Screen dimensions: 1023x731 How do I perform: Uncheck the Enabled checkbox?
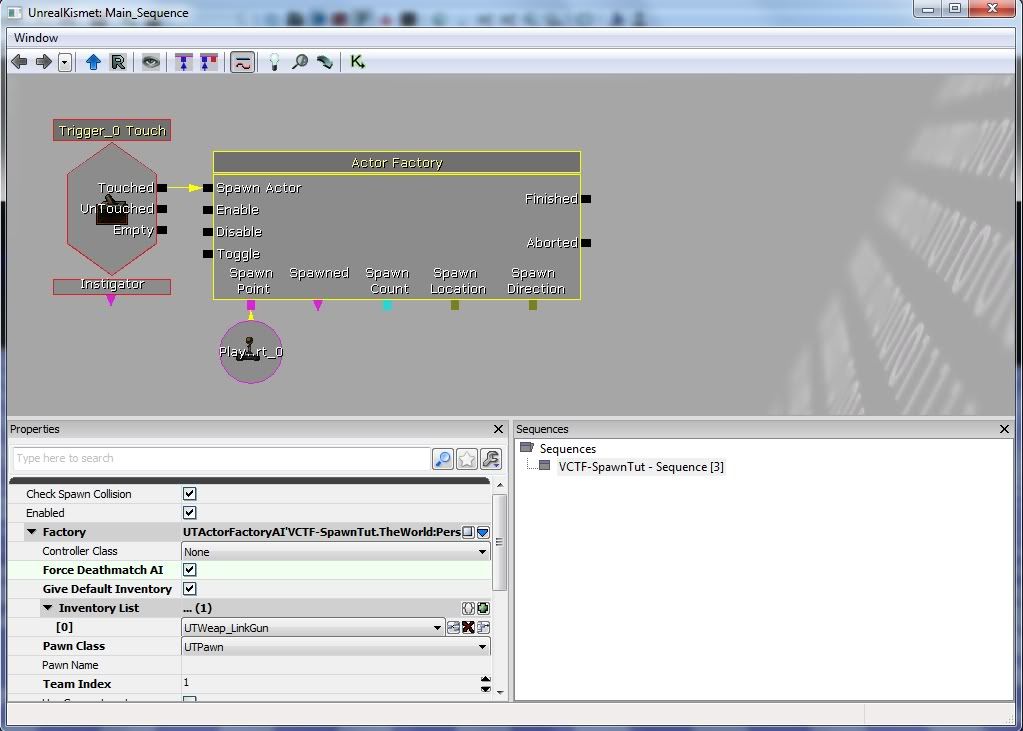tap(190, 513)
